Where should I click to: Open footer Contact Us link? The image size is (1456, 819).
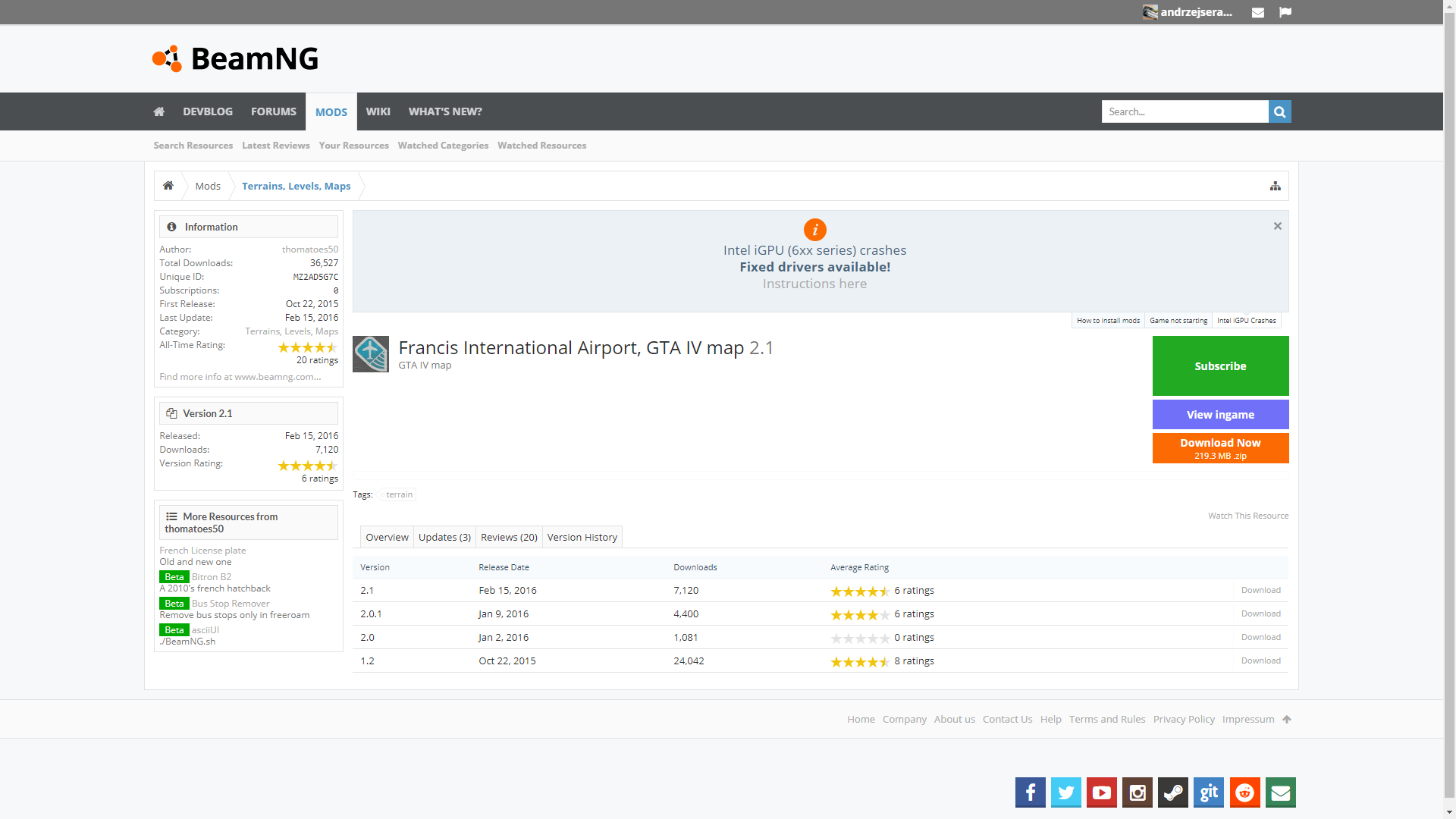[x=1007, y=719]
